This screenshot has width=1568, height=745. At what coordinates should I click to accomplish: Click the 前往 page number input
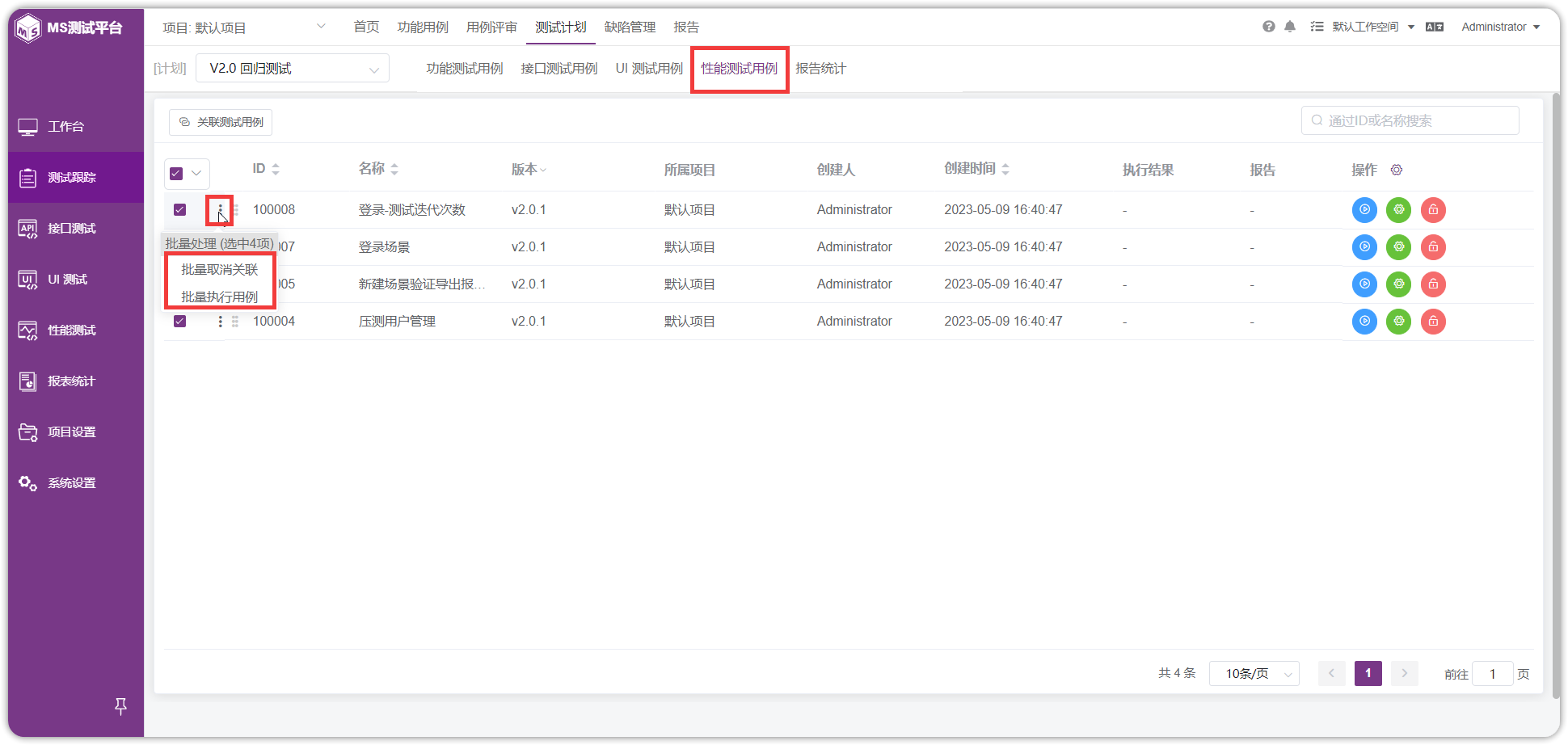click(1493, 674)
